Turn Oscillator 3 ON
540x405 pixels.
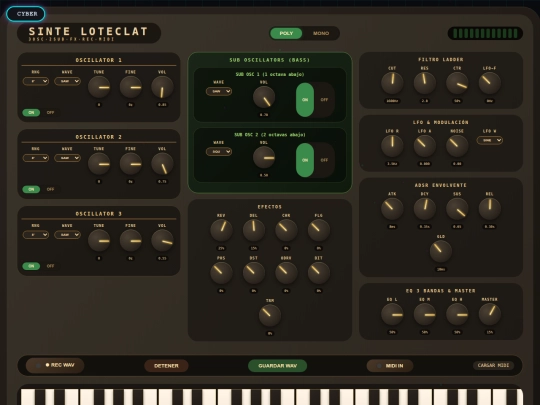[x=31, y=266]
